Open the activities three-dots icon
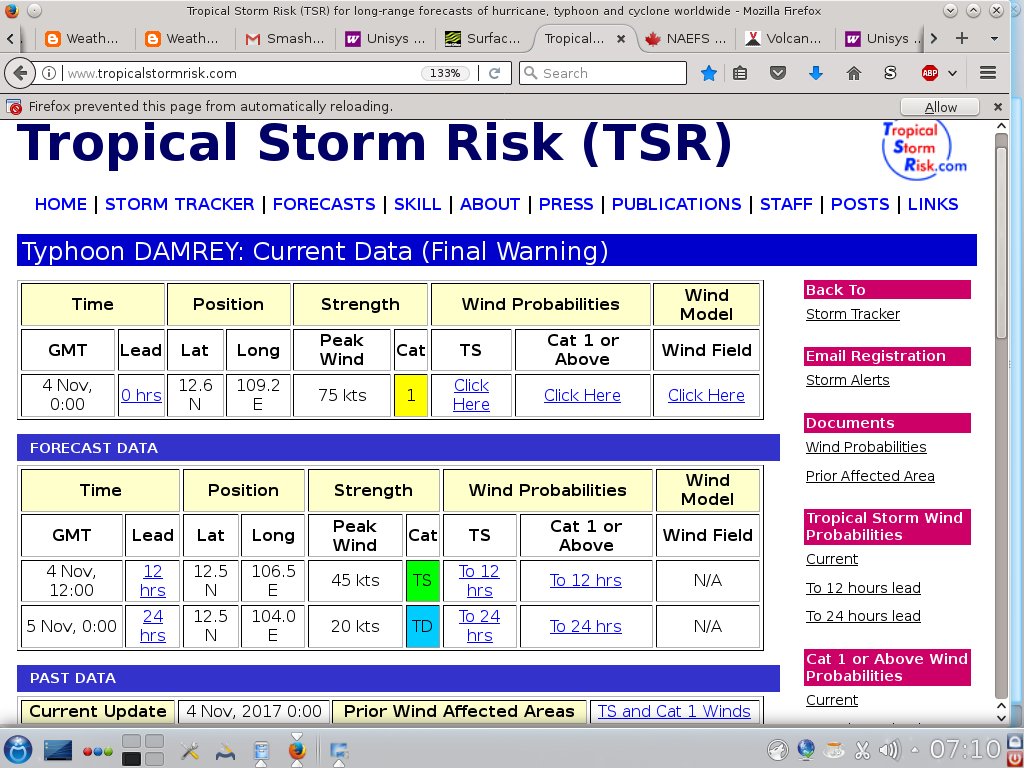The height and width of the screenshot is (768, 1024). click(98, 751)
